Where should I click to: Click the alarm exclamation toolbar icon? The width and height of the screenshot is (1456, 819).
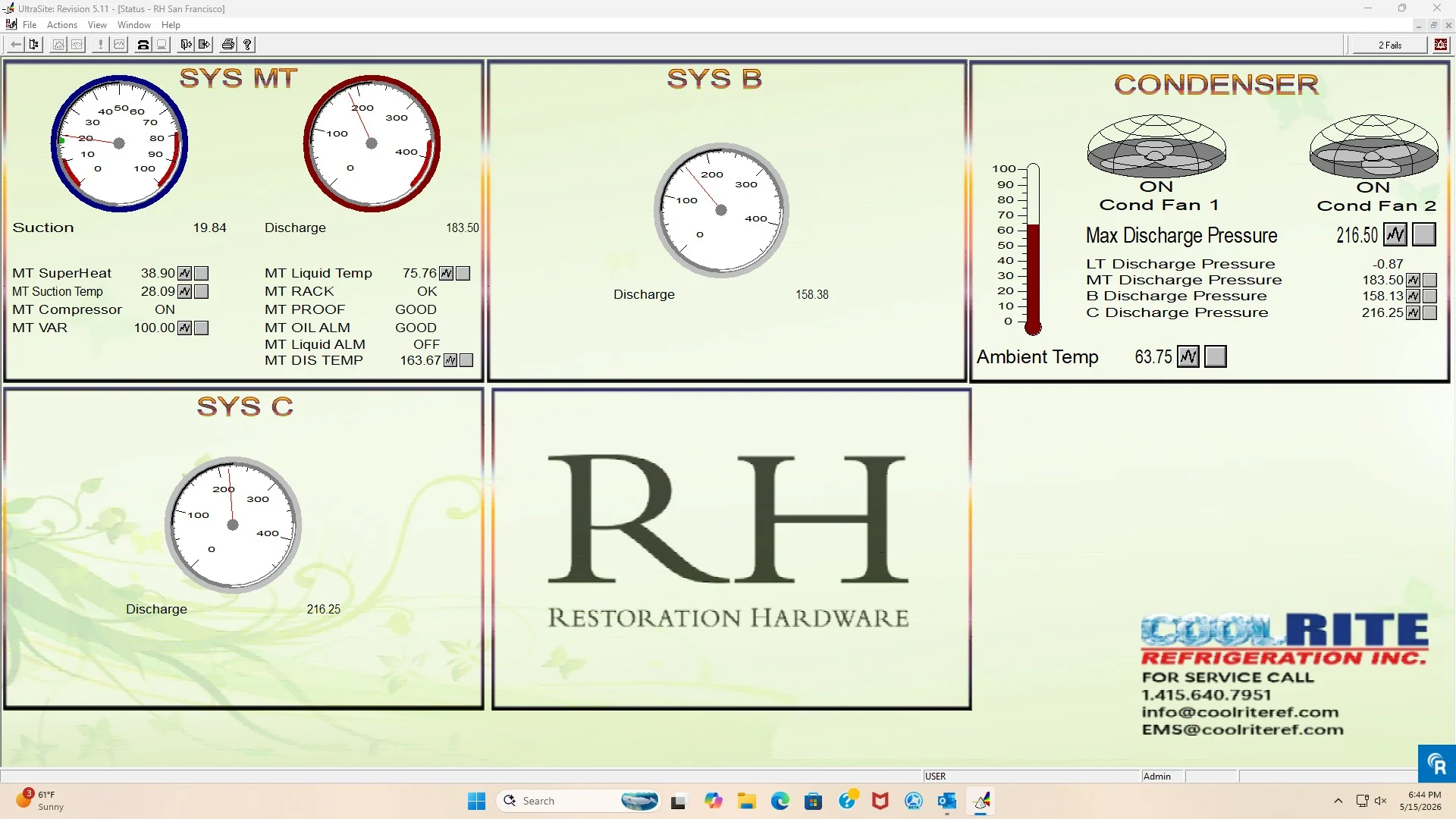tap(101, 45)
